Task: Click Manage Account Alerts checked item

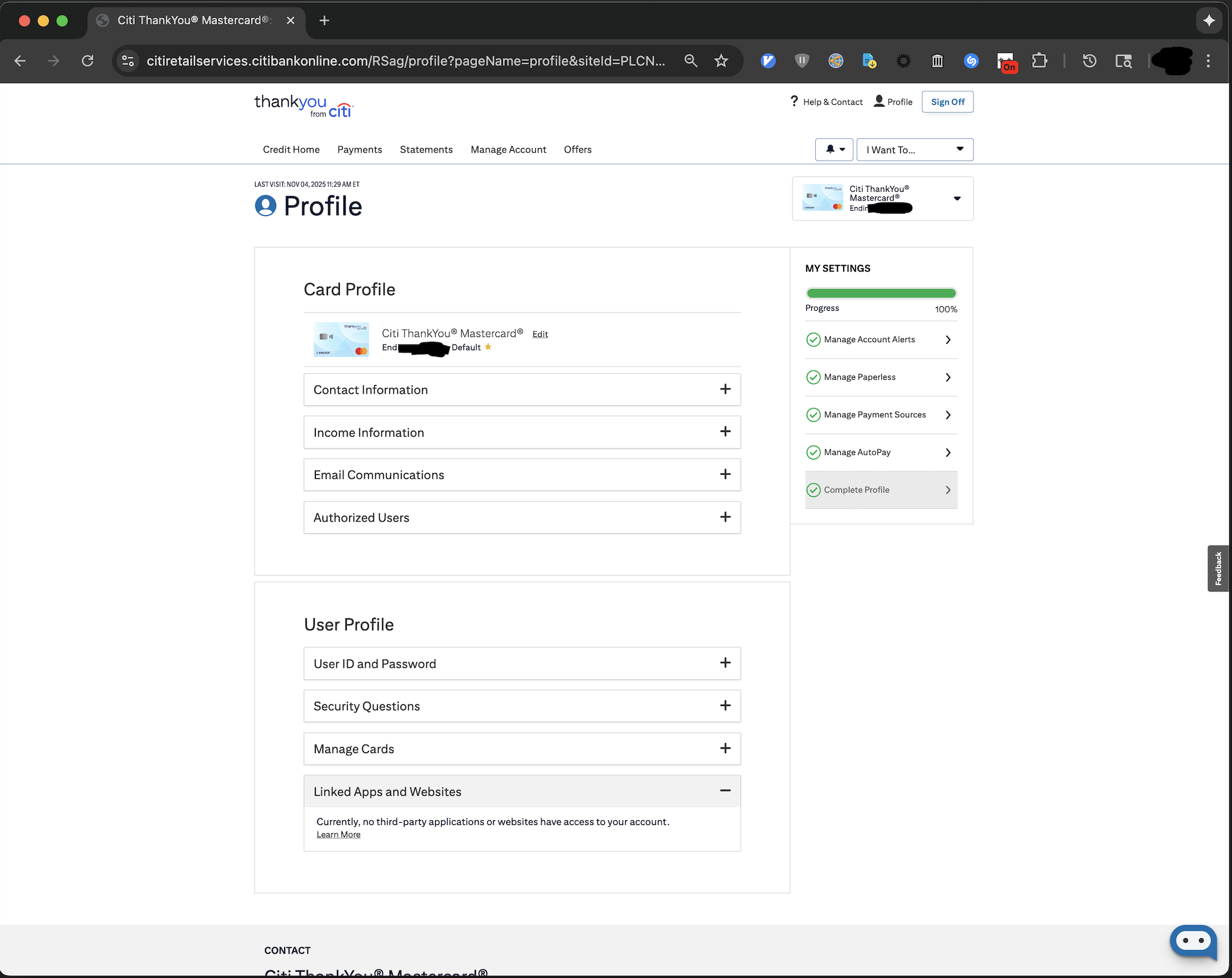Action: tap(869, 339)
